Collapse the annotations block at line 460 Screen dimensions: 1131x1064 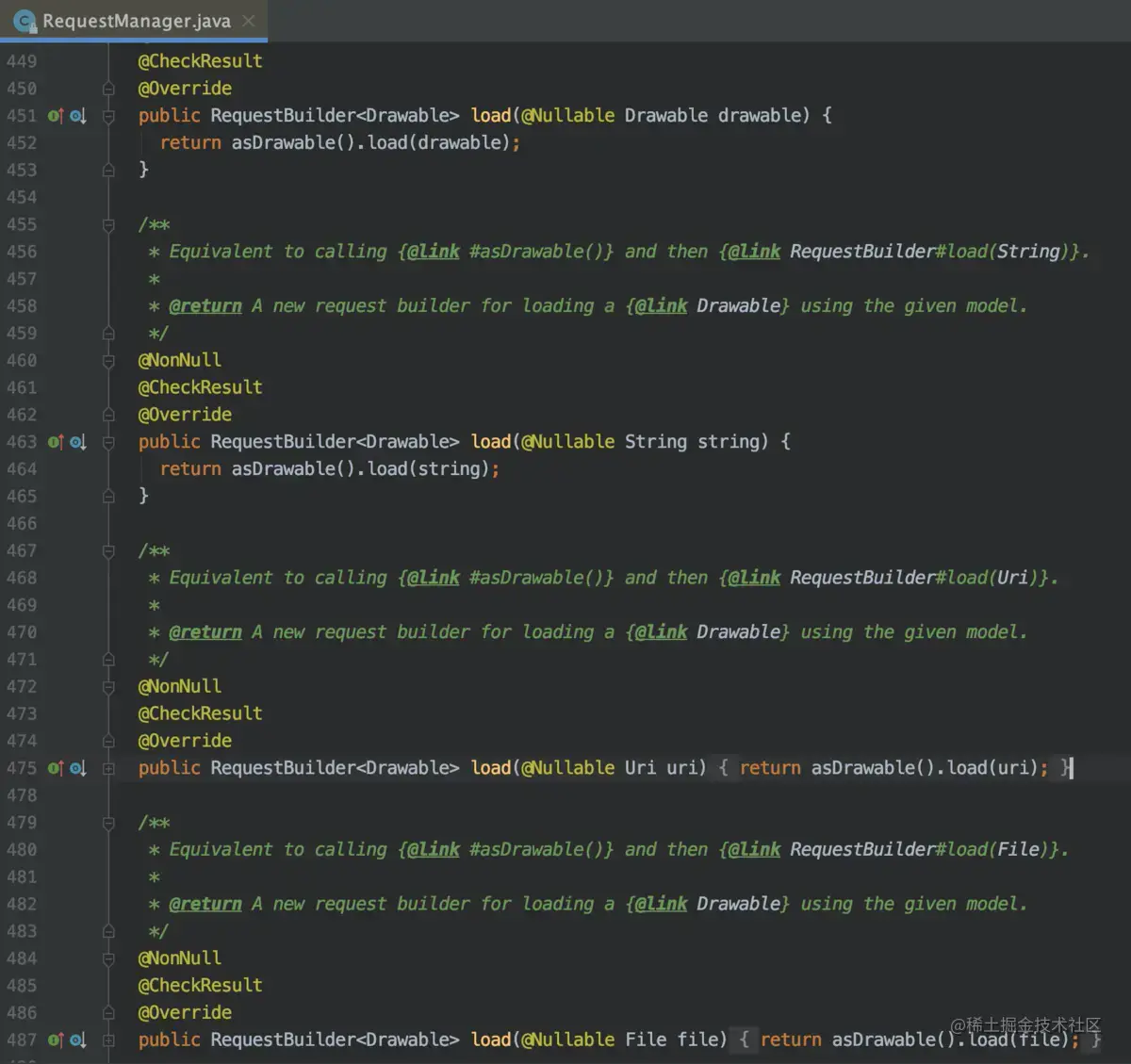click(x=108, y=360)
